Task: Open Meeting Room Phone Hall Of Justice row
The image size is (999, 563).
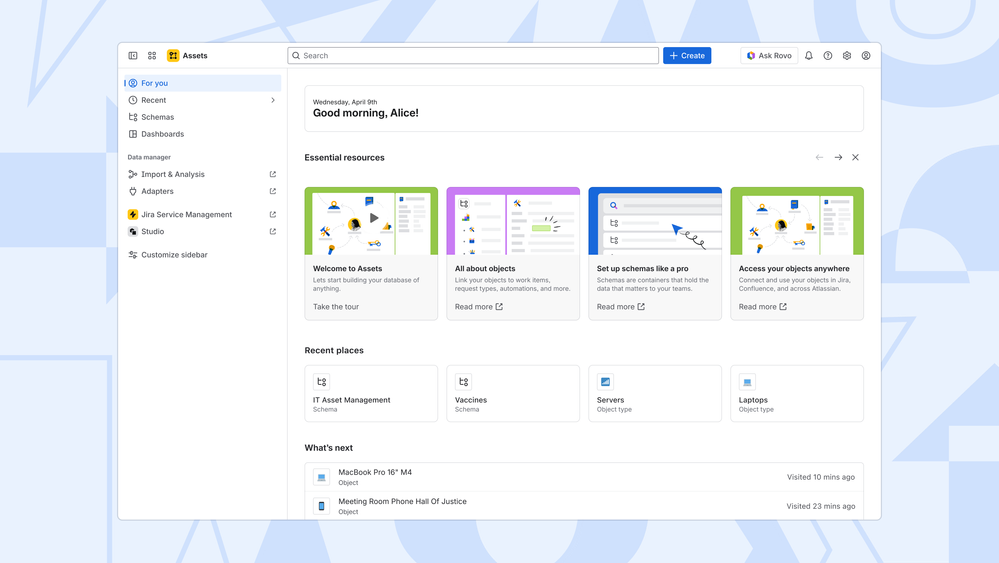Action: coord(584,506)
